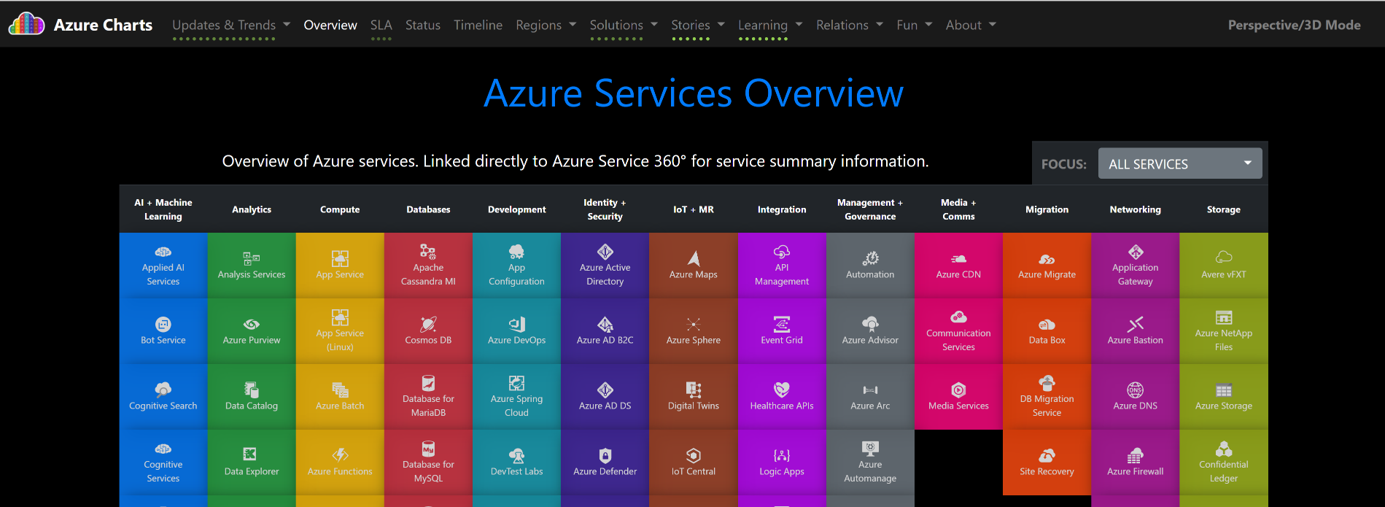This screenshot has height=507, width=1385.
Task: Select the Avere vFXT tile
Action: click(1224, 266)
